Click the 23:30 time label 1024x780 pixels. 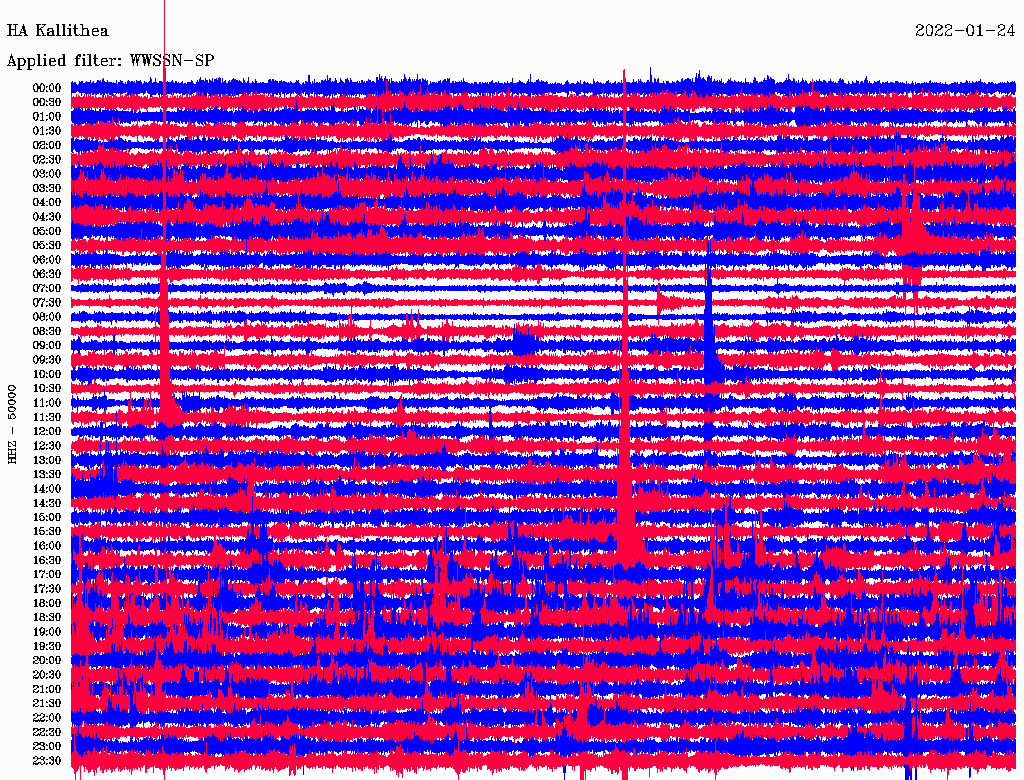(x=46, y=761)
